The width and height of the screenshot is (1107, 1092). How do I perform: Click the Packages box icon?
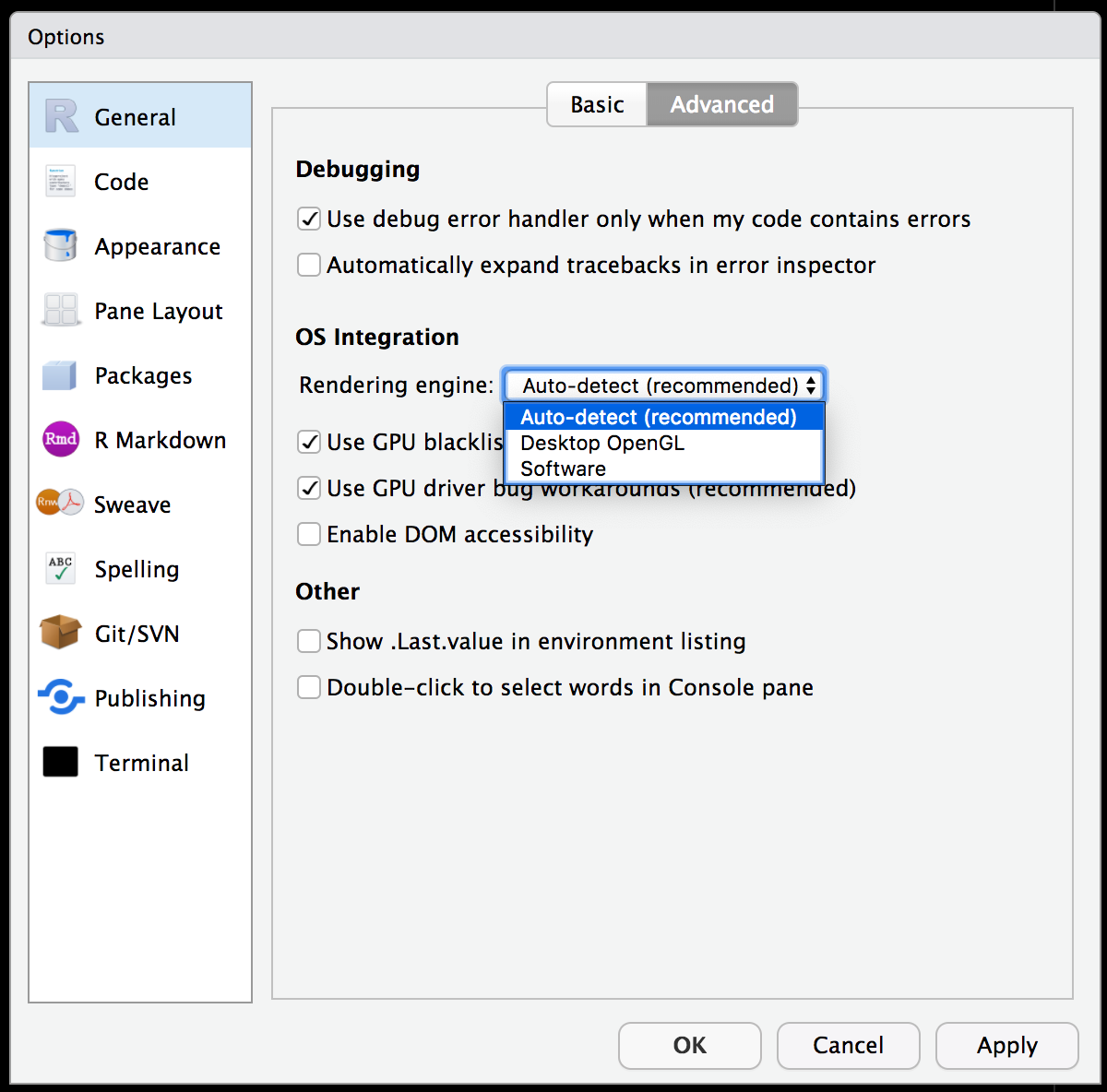(61, 375)
